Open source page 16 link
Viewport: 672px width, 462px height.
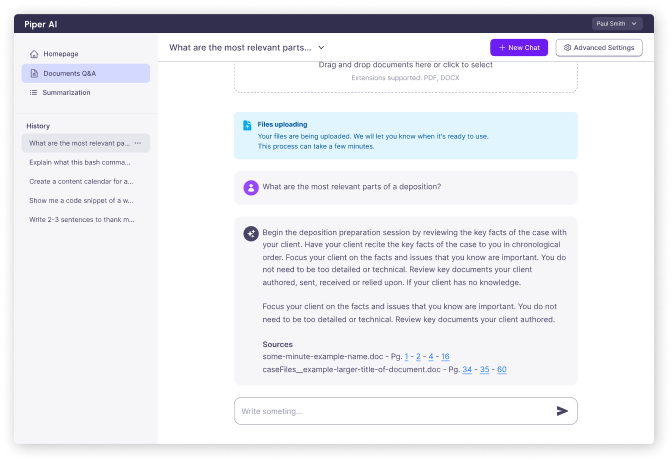click(x=445, y=357)
